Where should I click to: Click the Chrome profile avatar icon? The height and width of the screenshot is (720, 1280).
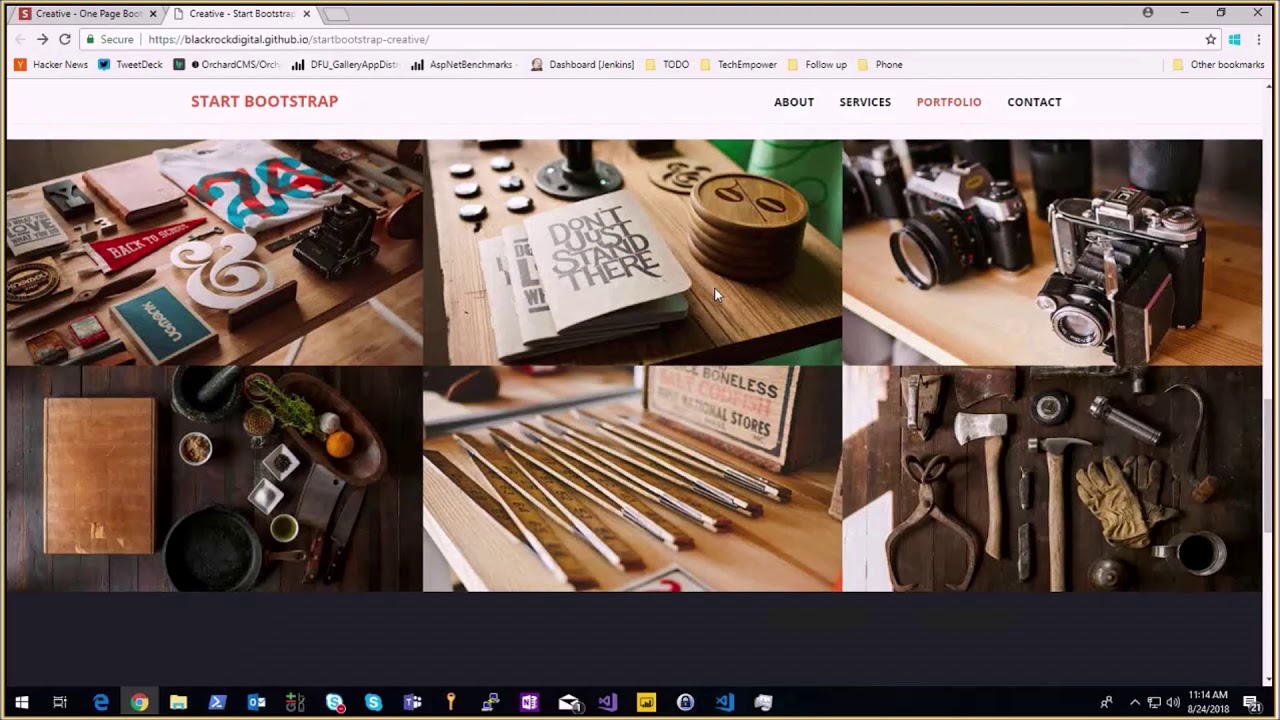tap(1148, 13)
